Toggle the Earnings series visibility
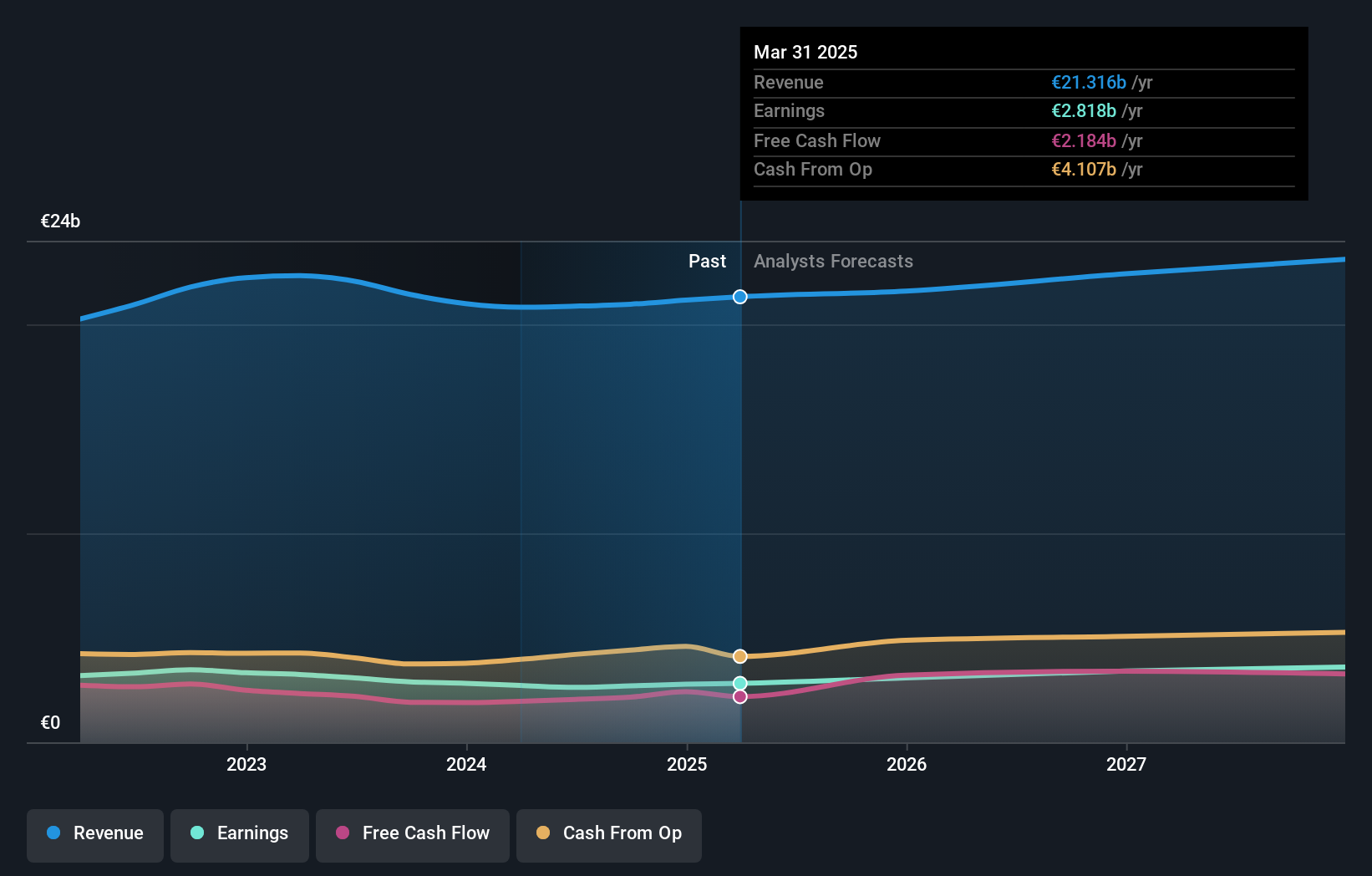1372x876 pixels. point(240,834)
